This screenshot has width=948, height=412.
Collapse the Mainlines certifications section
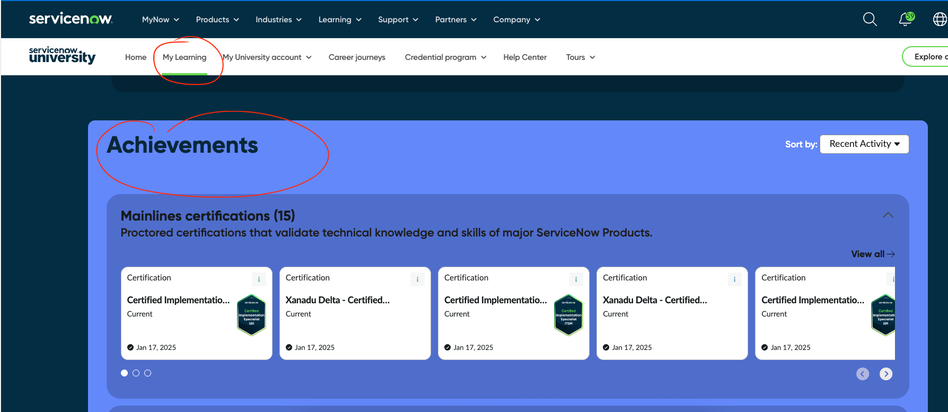pos(888,215)
